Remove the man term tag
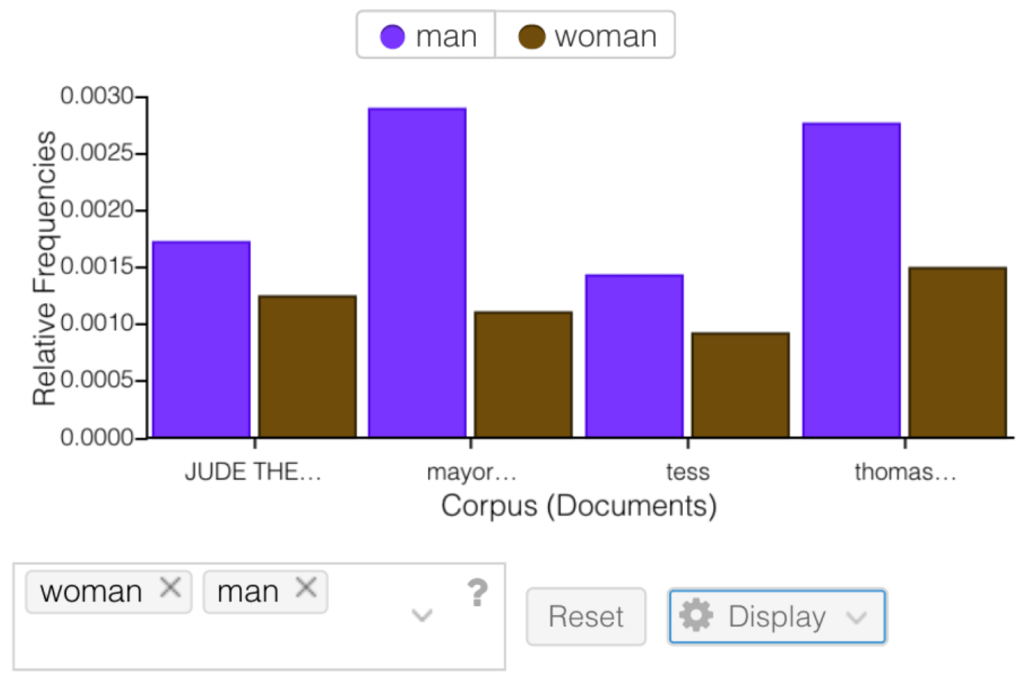The height and width of the screenshot is (684, 1023). point(306,589)
